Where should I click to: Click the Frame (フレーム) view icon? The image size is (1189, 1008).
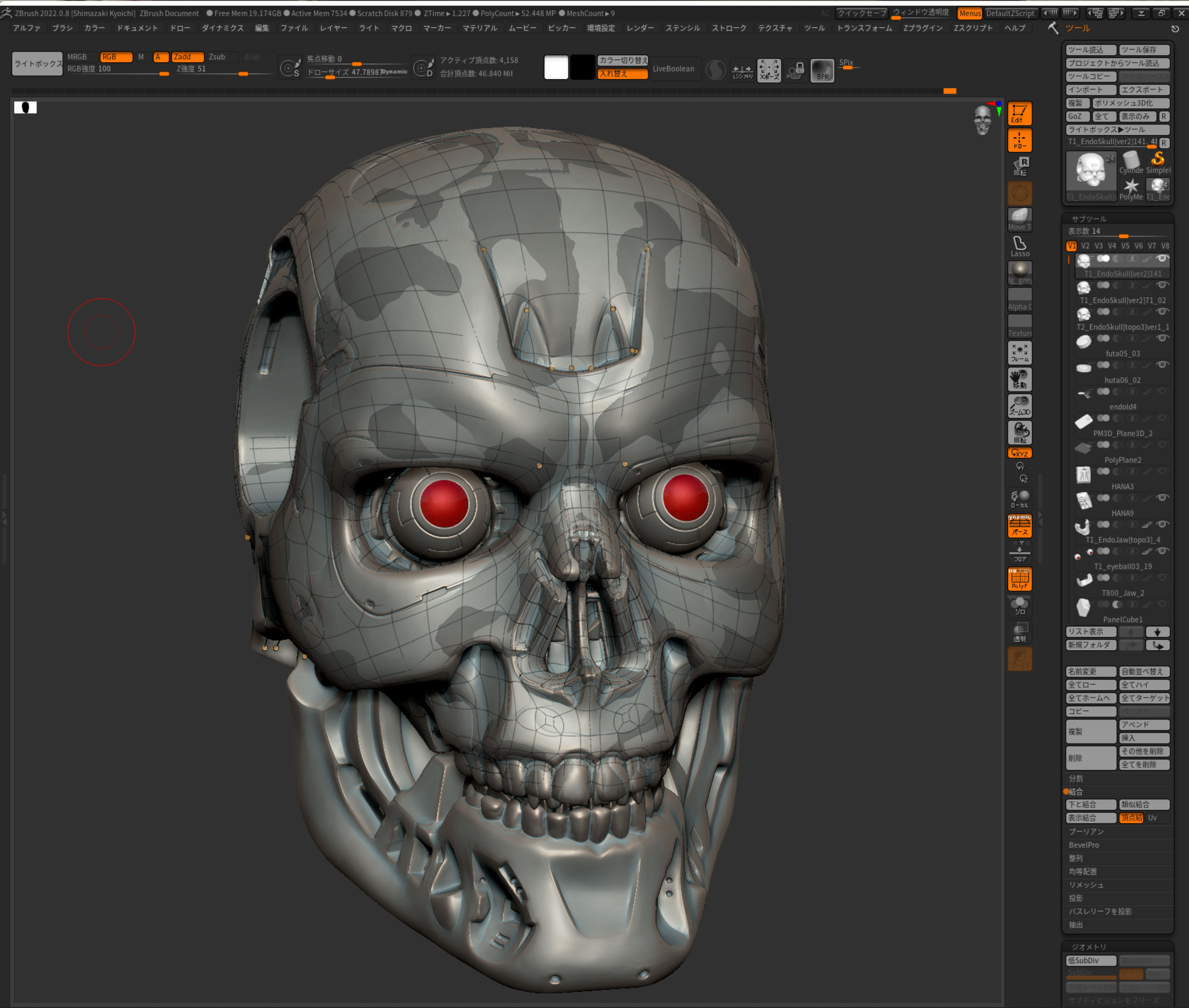[1019, 353]
